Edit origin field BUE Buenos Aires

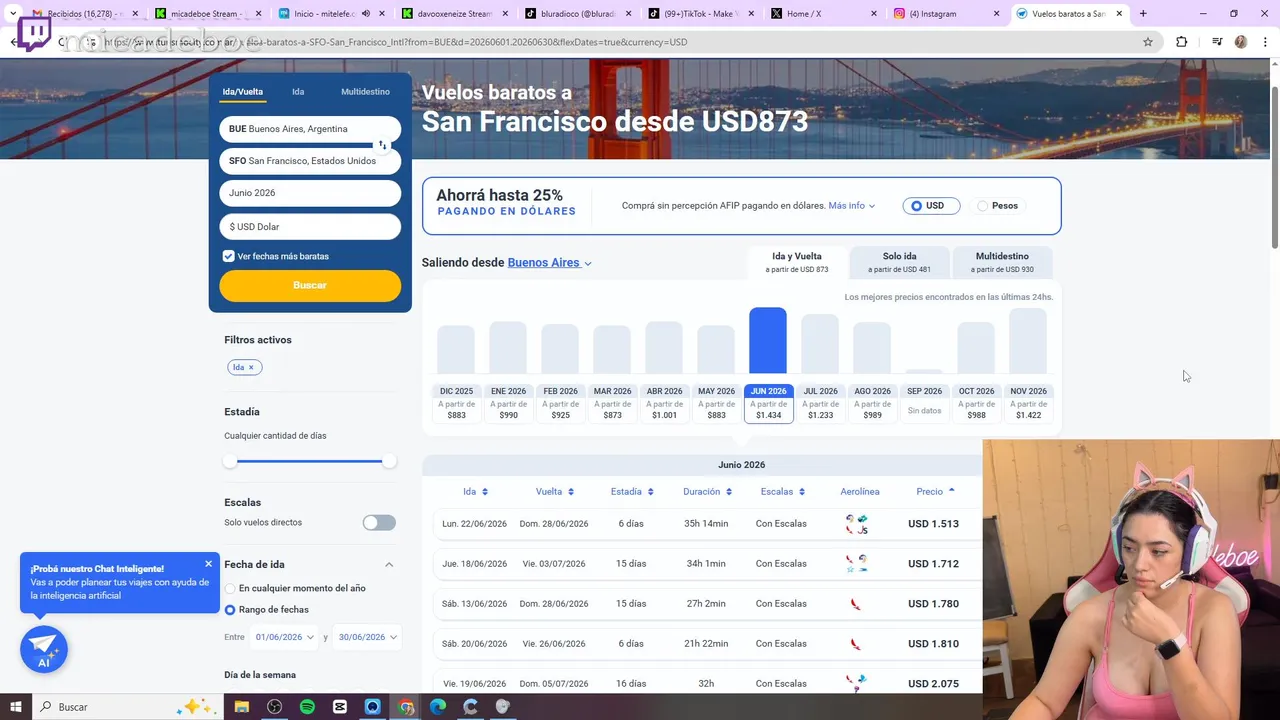point(310,129)
